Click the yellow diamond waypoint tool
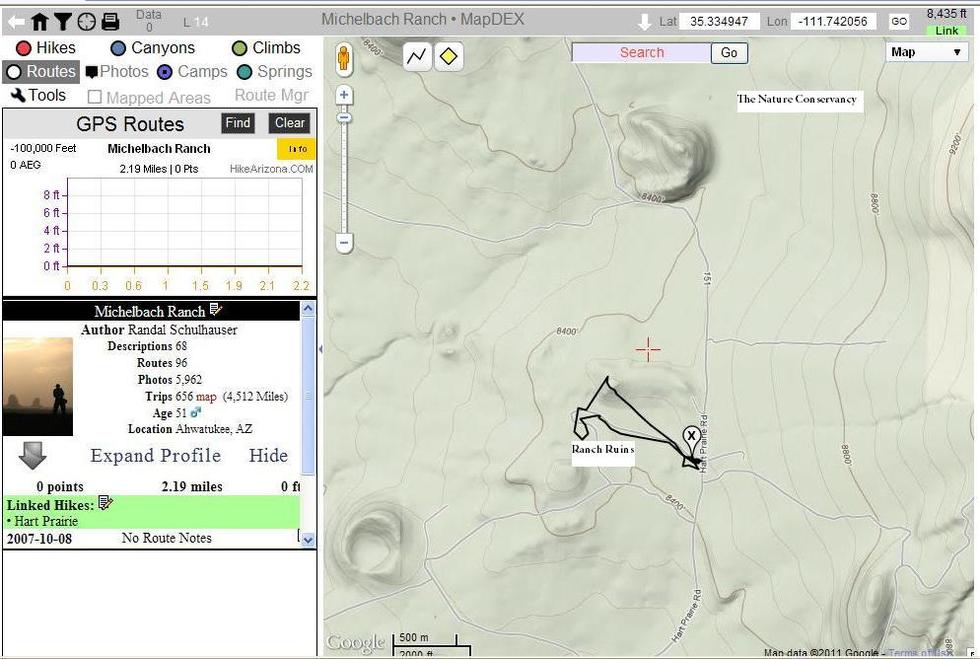This screenshot has width=980, height=659. click(448, 56)
